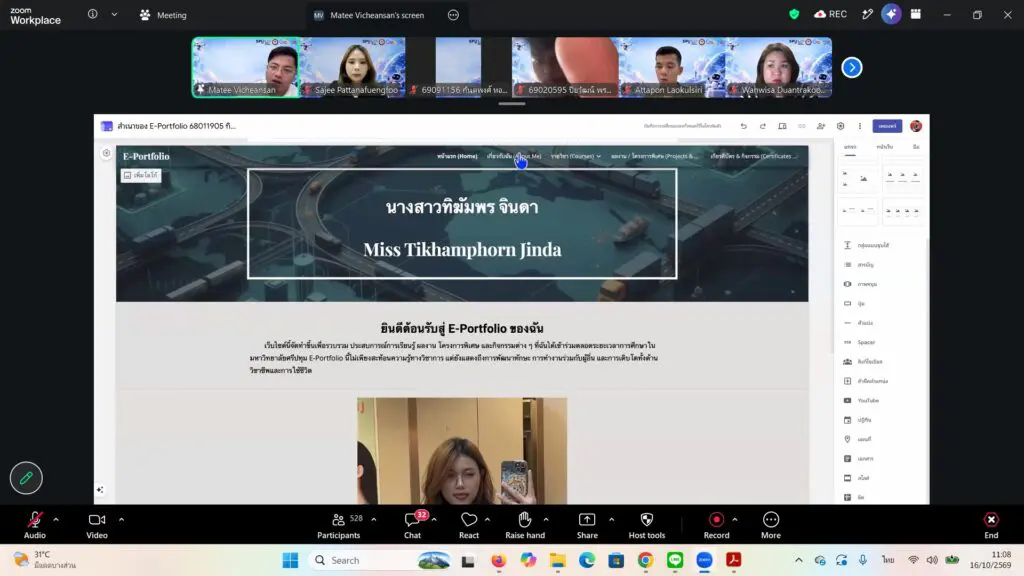This screenshot has height=576, width=1024.
Task: Open the Sites three-dot more menu
Action: click(x=859, y=126)
